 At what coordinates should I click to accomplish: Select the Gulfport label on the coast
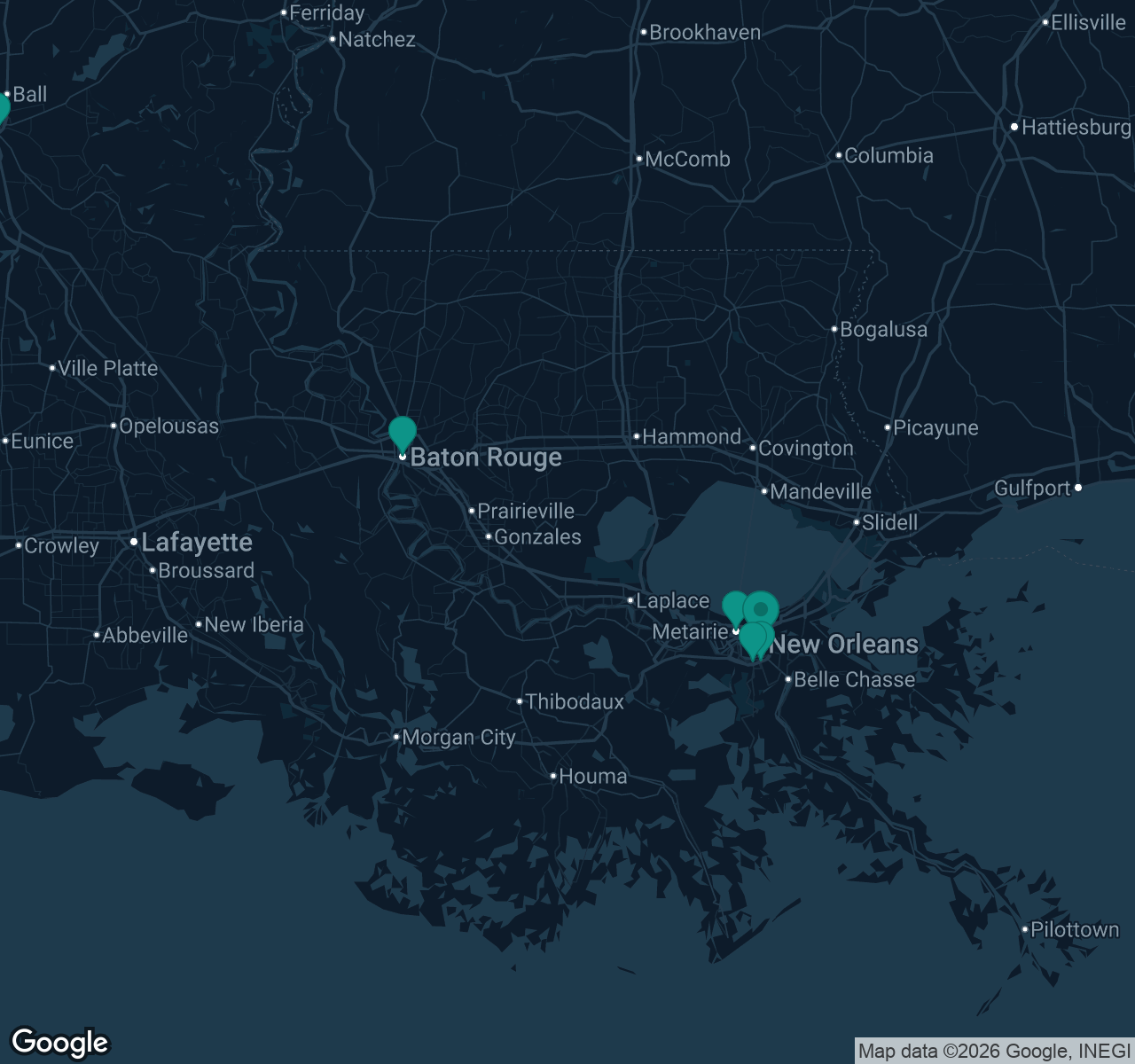tap(1033, 488)
